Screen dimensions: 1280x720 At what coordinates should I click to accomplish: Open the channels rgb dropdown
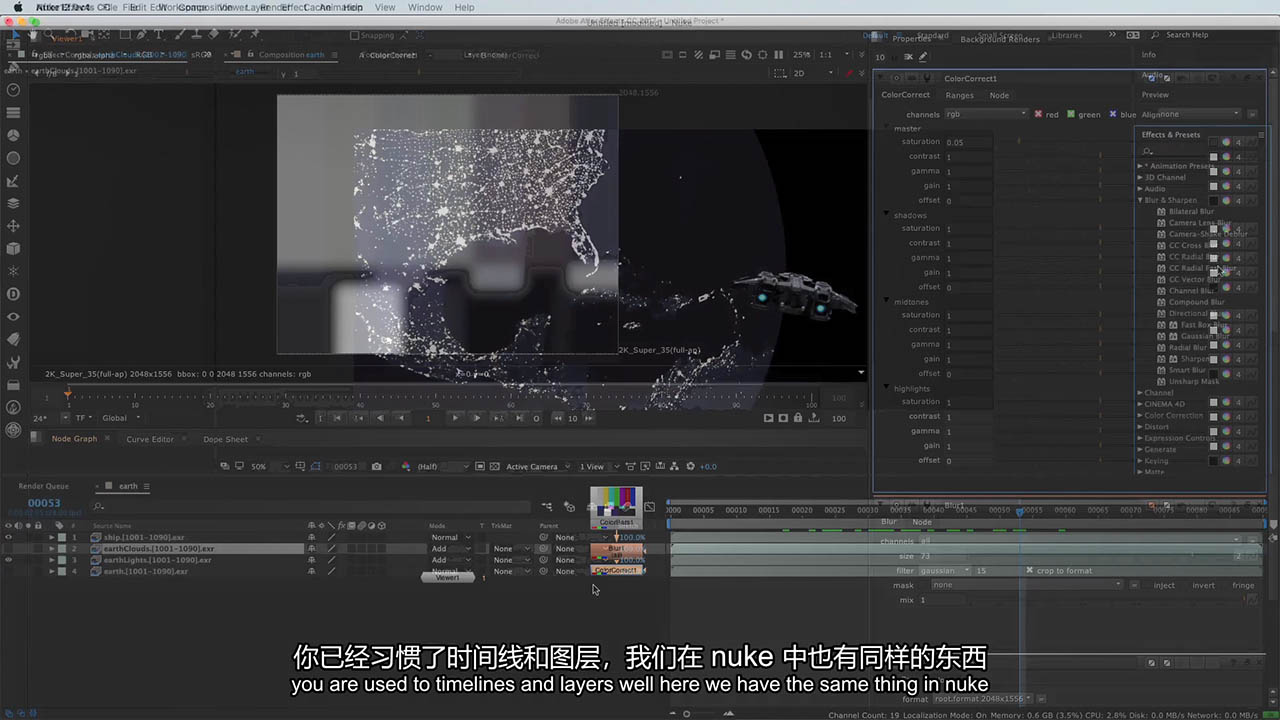986,114
